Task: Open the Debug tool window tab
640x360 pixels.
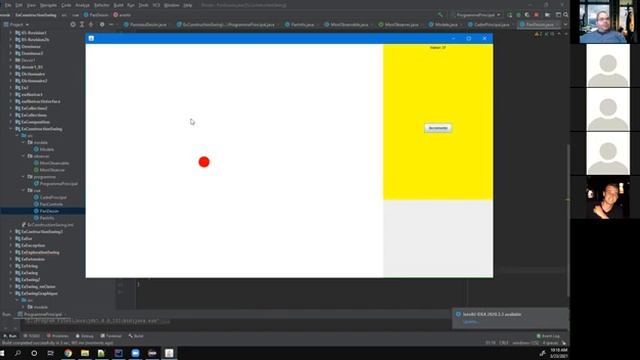Action: pyautogui.click(x=84, y=336)
